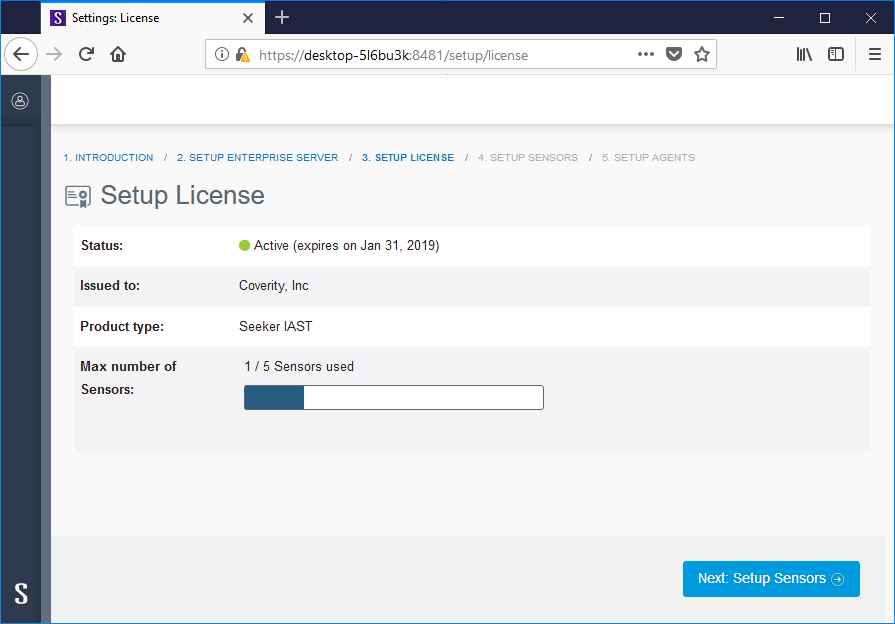
Task: Click the Sensors usage progress bar
Action: pyautogui.click(x=393, y=397)
